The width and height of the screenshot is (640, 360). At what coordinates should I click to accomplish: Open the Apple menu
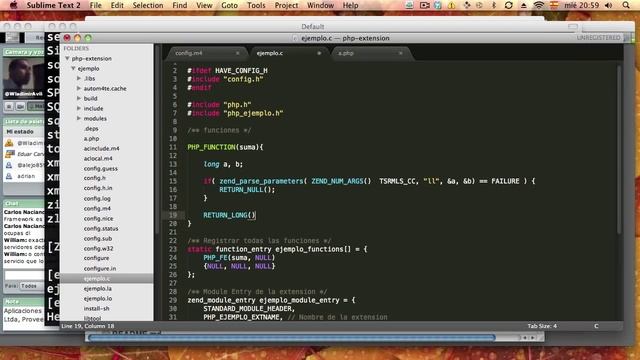pyautogui.click(x=13, y=5)
